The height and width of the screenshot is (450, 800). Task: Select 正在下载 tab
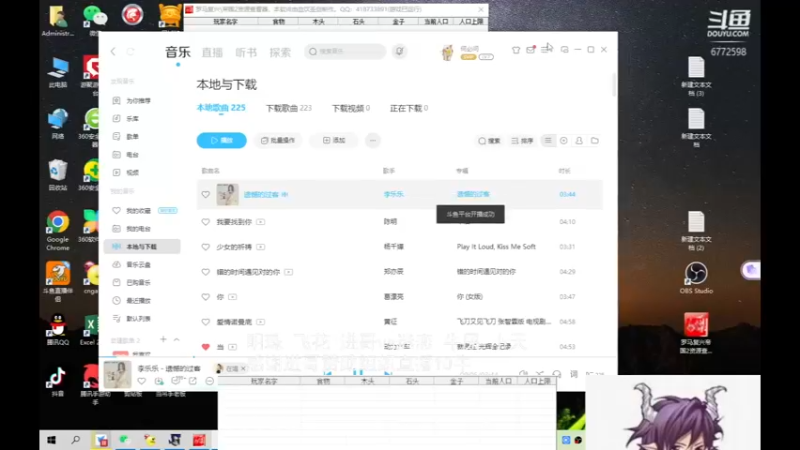tap(409, 108)
